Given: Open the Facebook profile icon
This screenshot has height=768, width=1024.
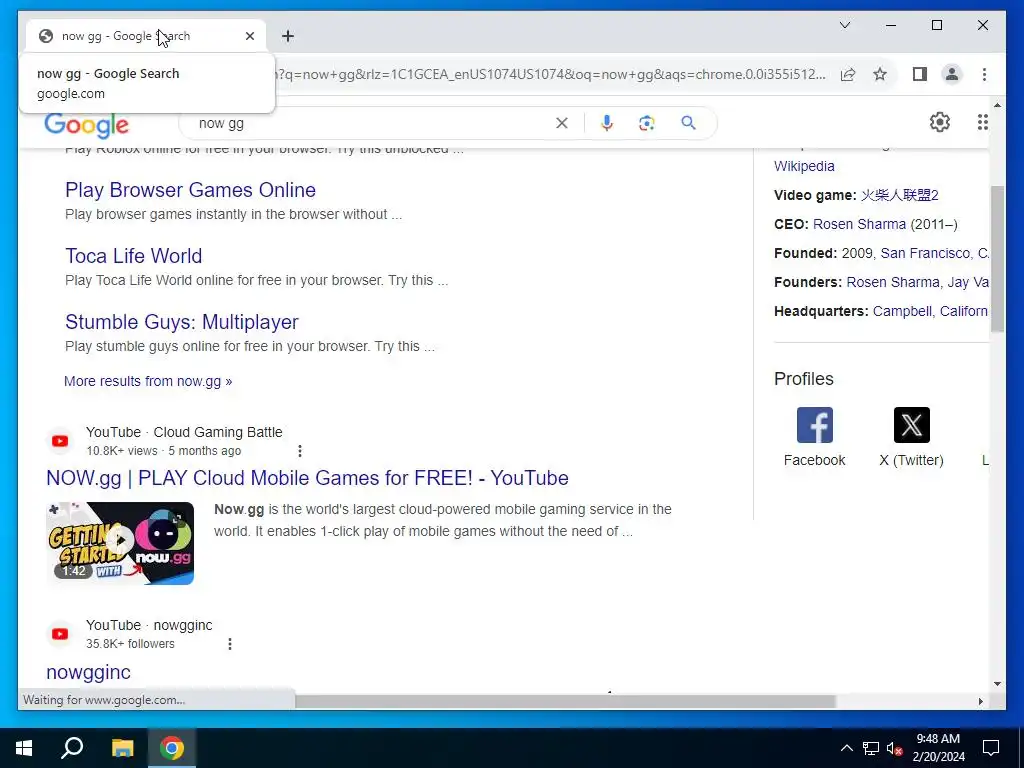Looking at the screenshot, I should (x=814, y=425).
